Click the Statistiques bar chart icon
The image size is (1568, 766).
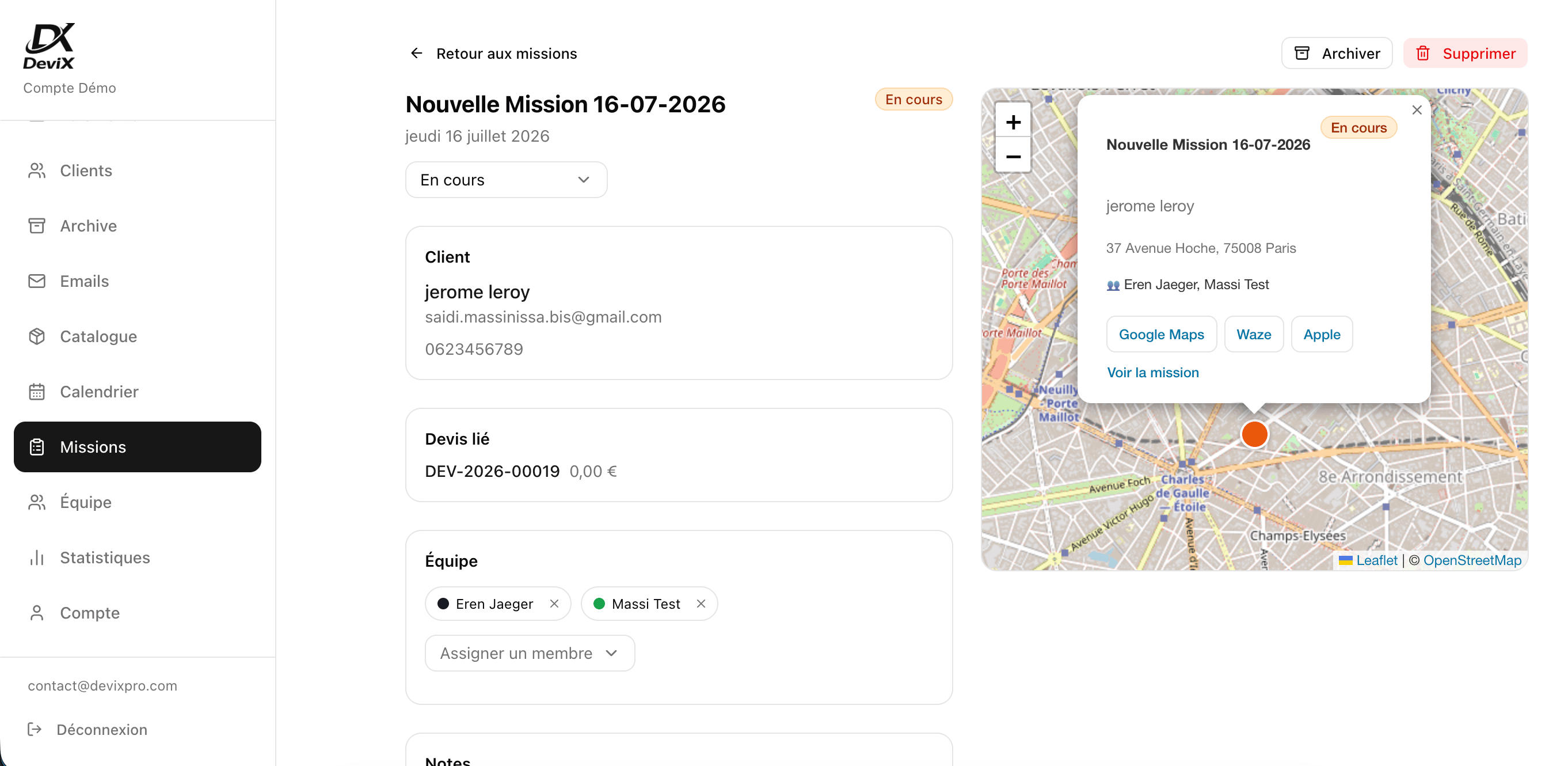pos(37,558)
